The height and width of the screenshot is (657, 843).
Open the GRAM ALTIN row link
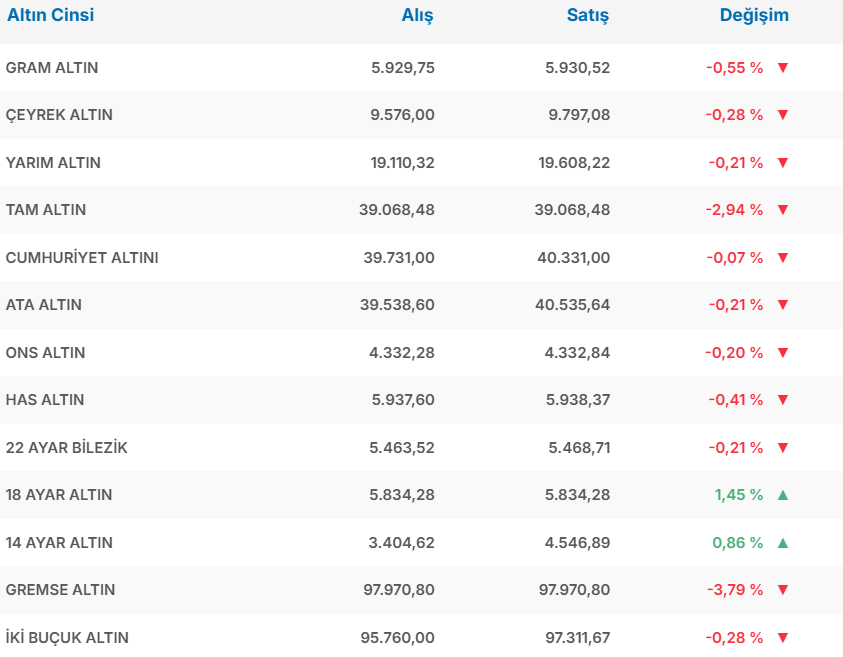[52, 68]
